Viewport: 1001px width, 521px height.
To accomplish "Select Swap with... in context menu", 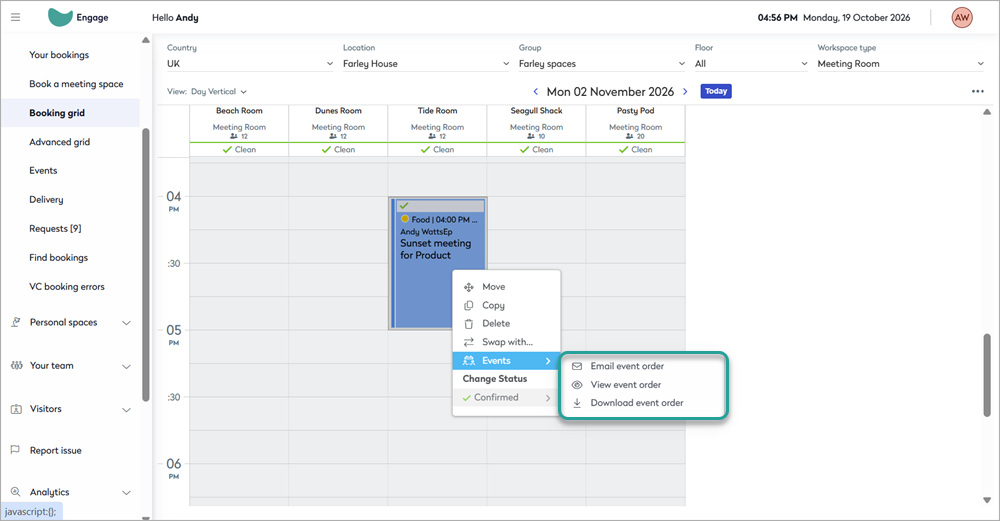I will pyautogui.click(x=506, y=342).
